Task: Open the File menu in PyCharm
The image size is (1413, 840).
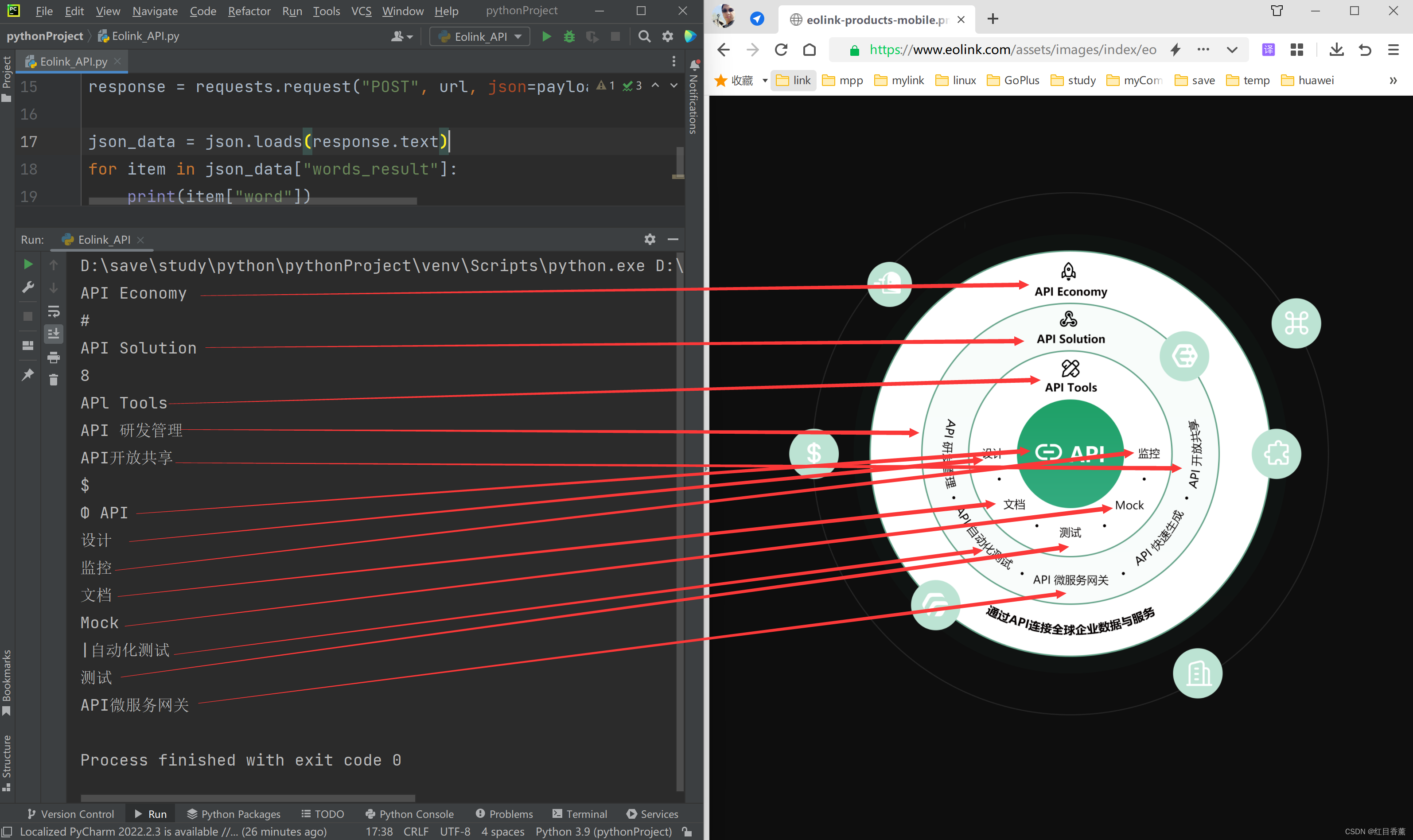Action: (x=43, y=12)
